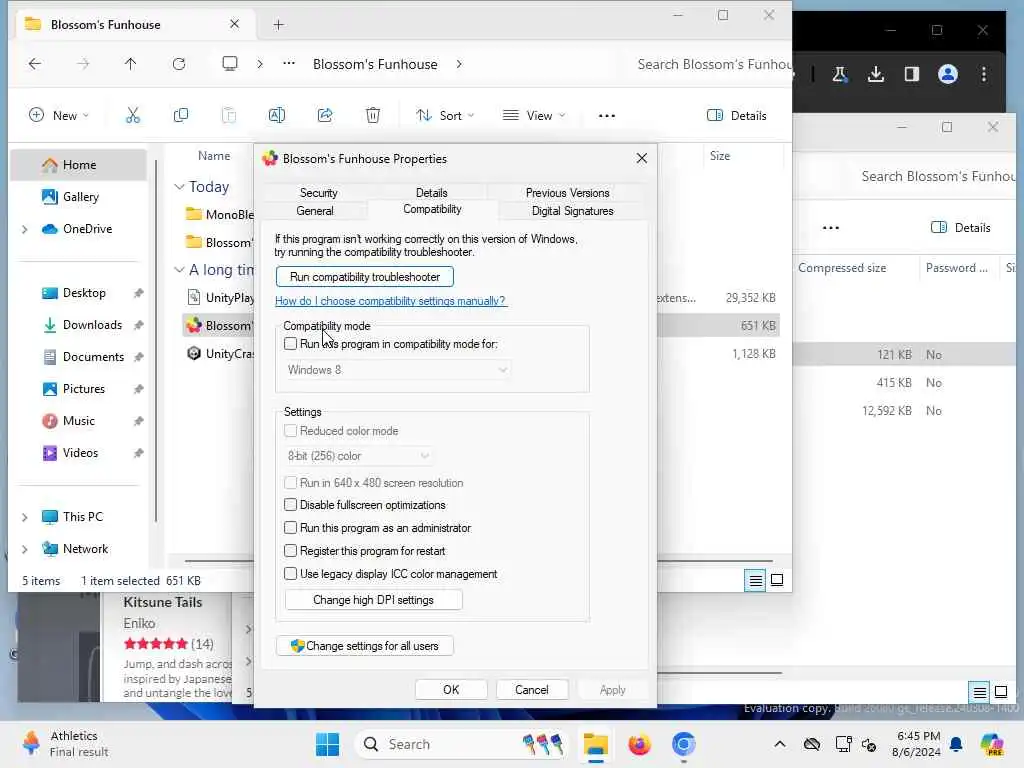Cancel the Properties dialog
Image resolution: width=1024 pixels, height=768 pixels.
tap(532, 690)
